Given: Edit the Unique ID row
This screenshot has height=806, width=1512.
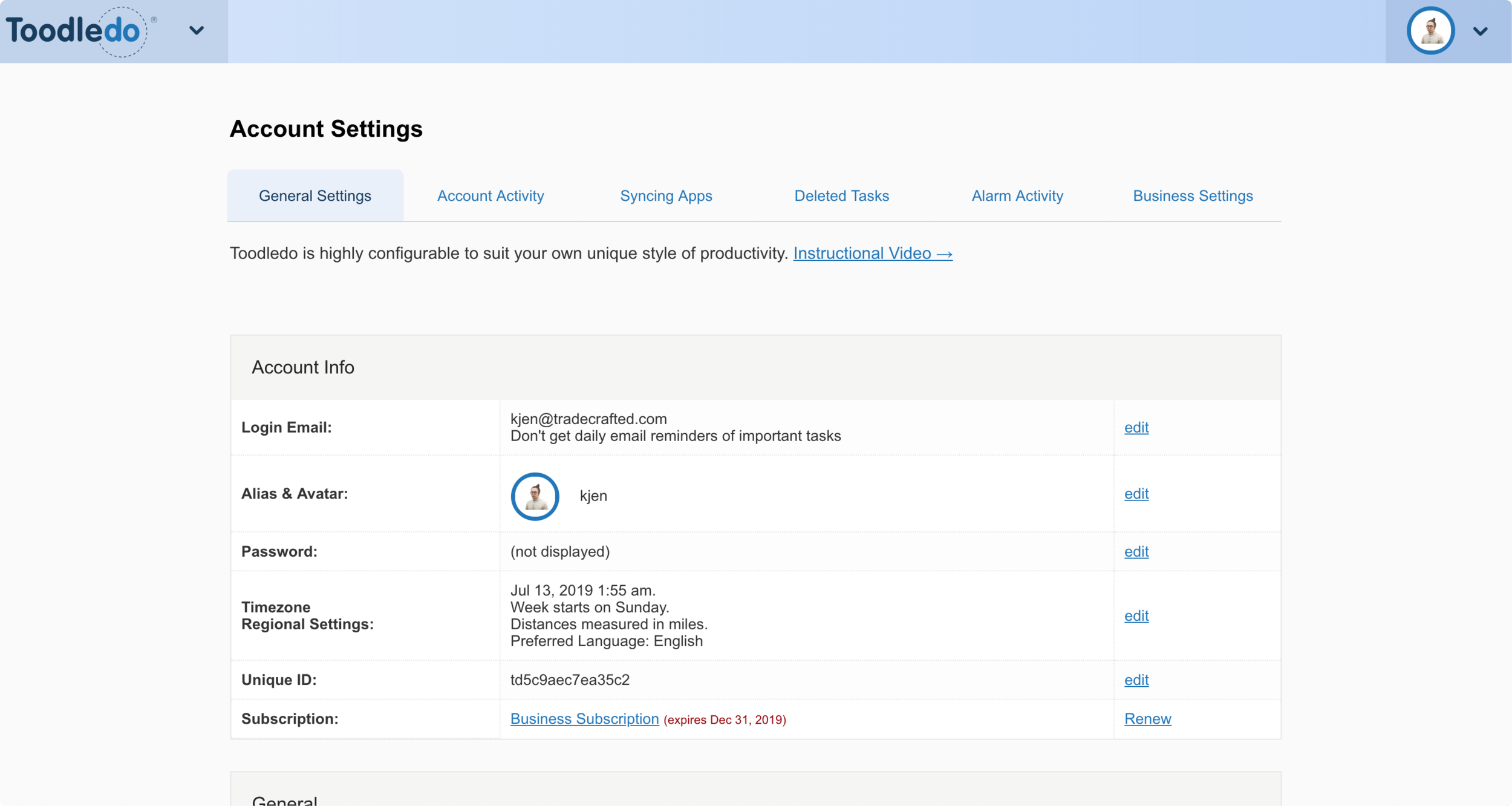Looking at the screenshot, I should point(1136,680).
